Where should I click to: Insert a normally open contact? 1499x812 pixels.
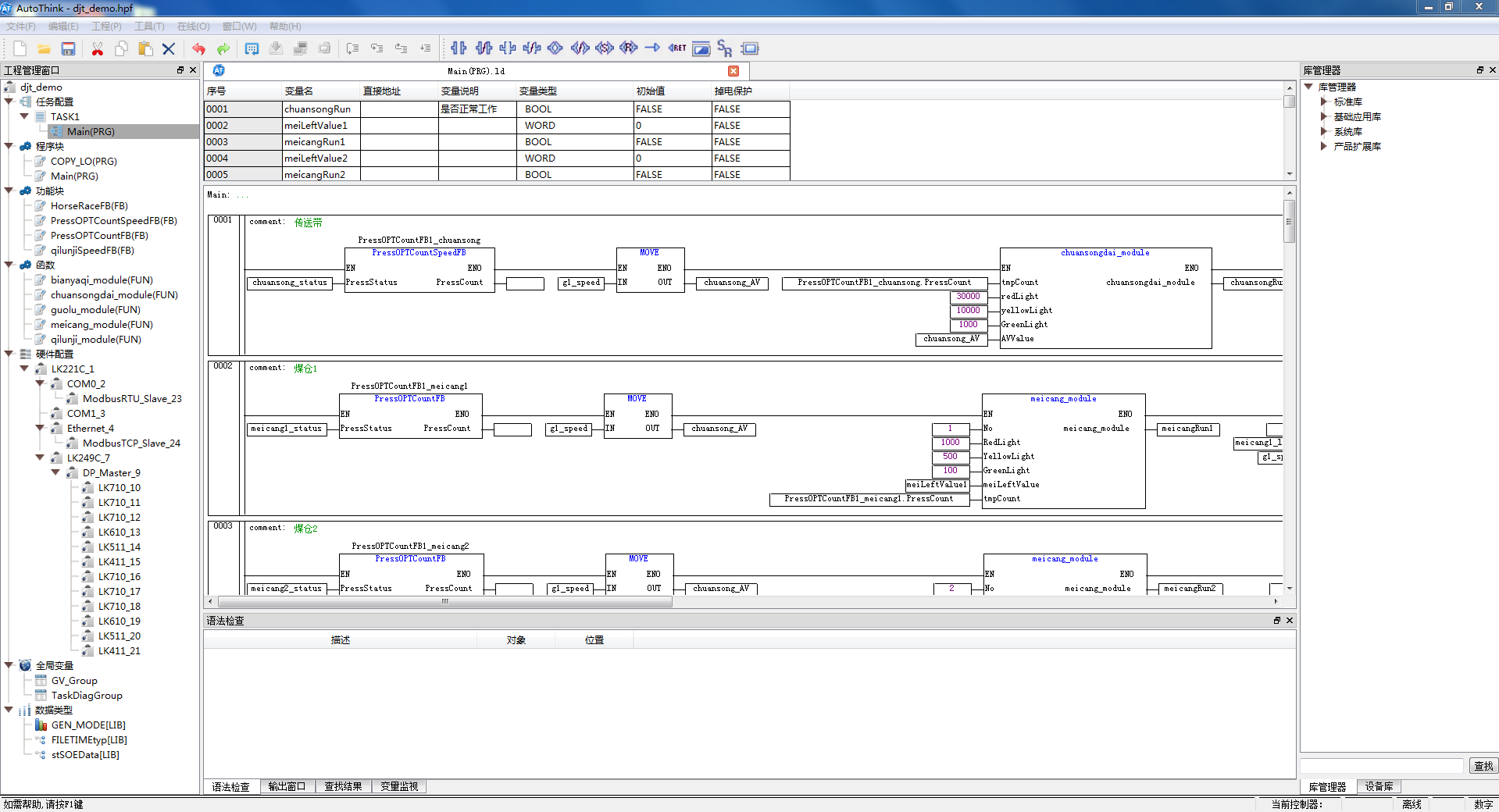459,48
